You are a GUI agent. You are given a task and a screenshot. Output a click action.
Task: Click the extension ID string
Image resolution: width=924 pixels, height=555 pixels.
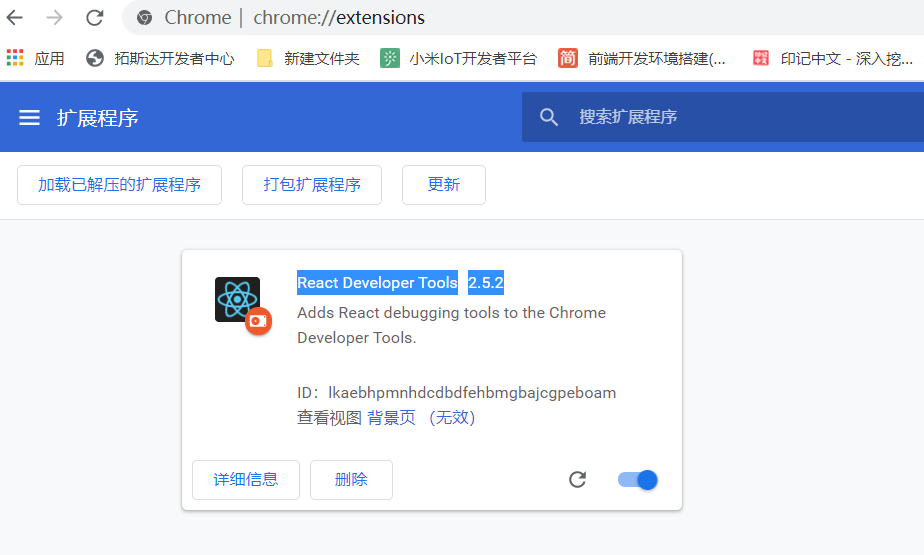coord(472,393)
